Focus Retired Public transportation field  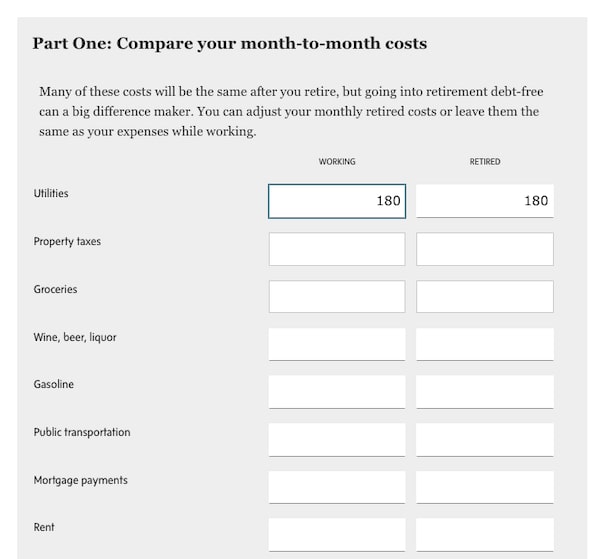484,439
